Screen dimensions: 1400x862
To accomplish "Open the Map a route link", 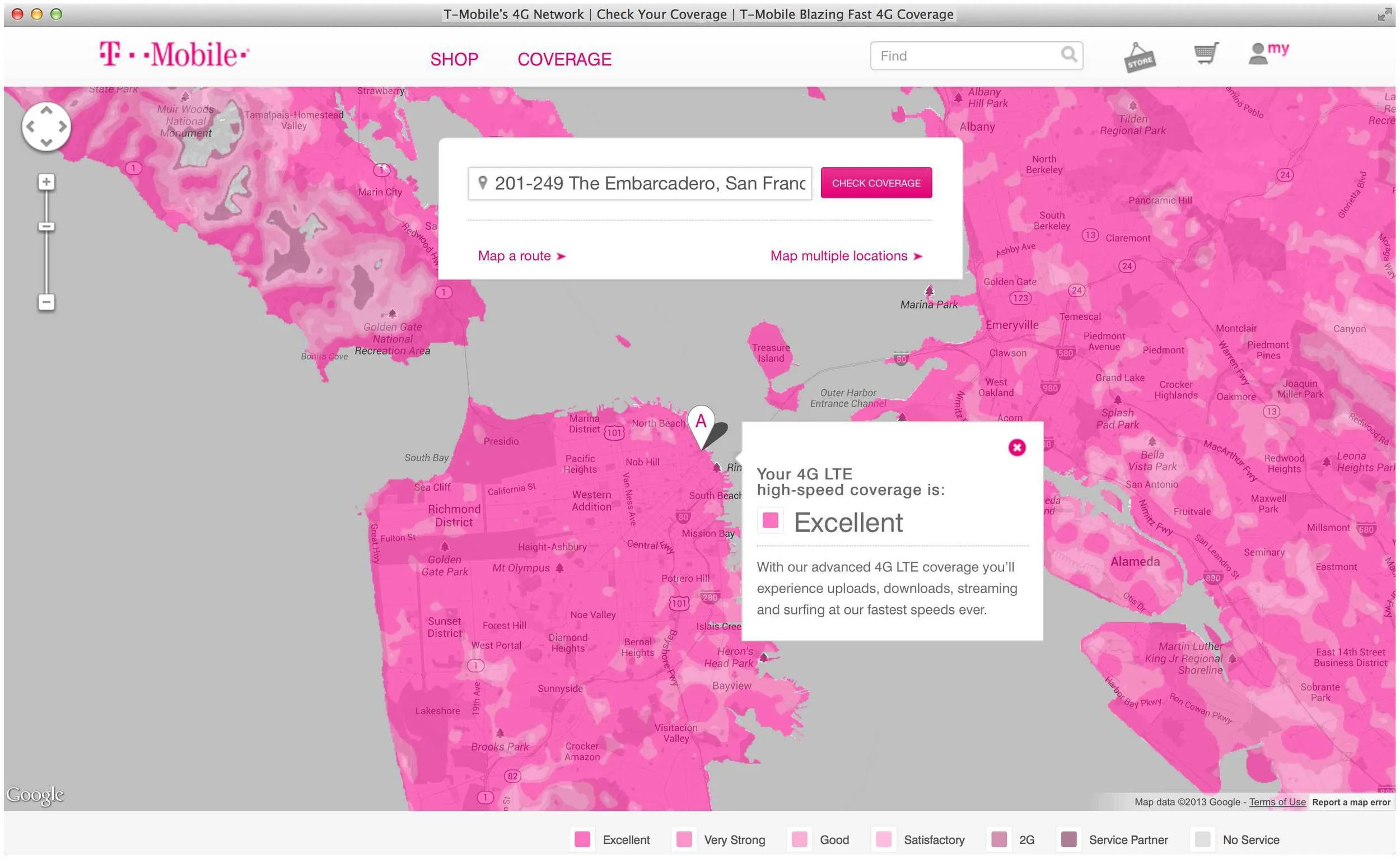I will [x=522, y=256].
